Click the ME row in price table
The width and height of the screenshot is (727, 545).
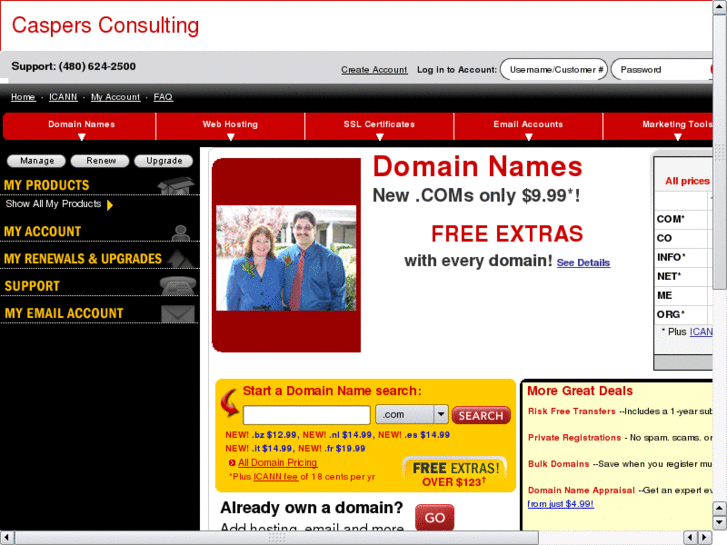[683, 295]
